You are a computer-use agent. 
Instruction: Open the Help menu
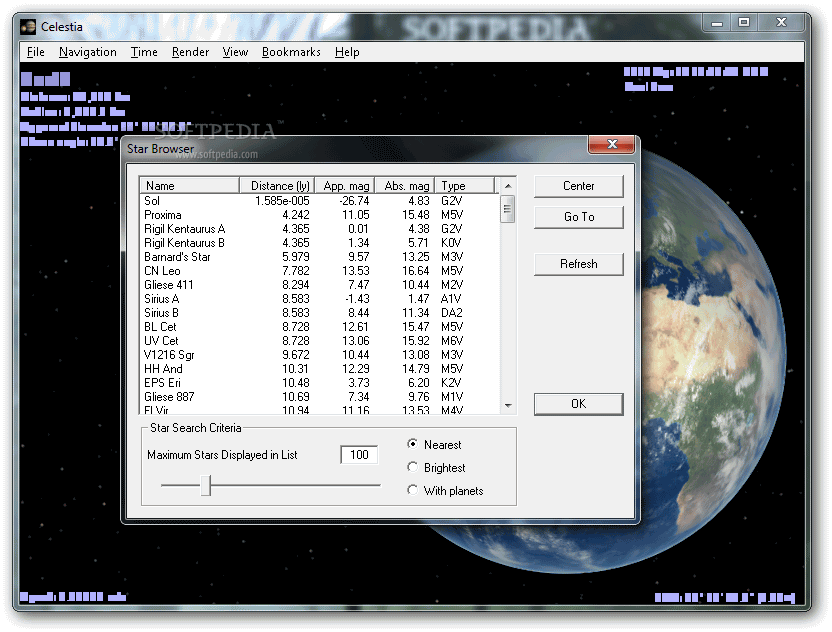coord(347,52)
